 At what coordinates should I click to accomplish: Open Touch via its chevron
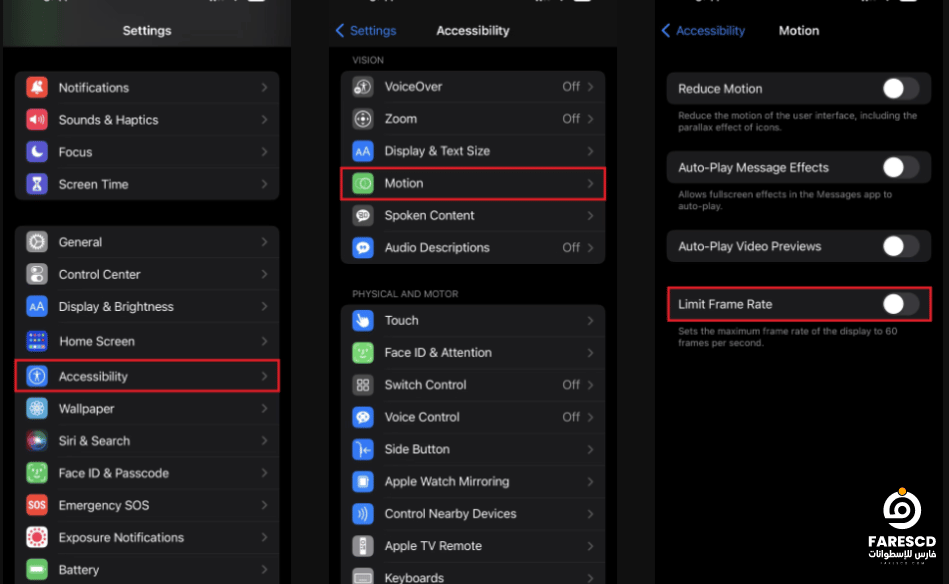coord(590,320)
